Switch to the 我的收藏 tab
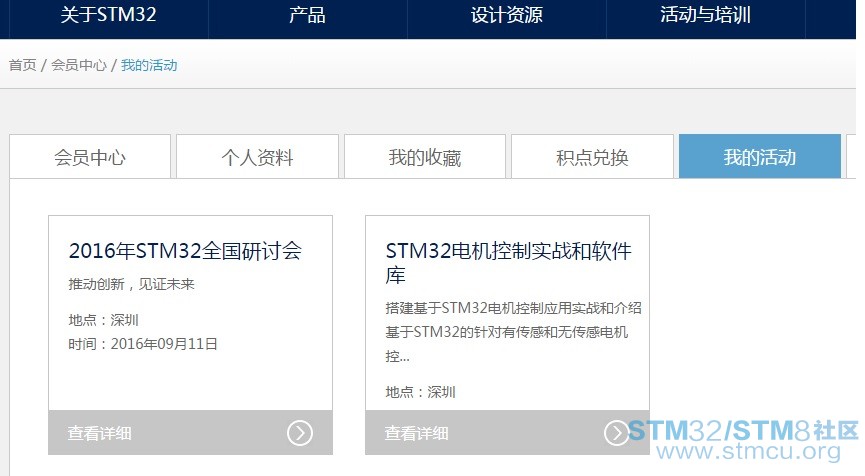This screenshot has height=476, width=865. (x=425, y=157)
